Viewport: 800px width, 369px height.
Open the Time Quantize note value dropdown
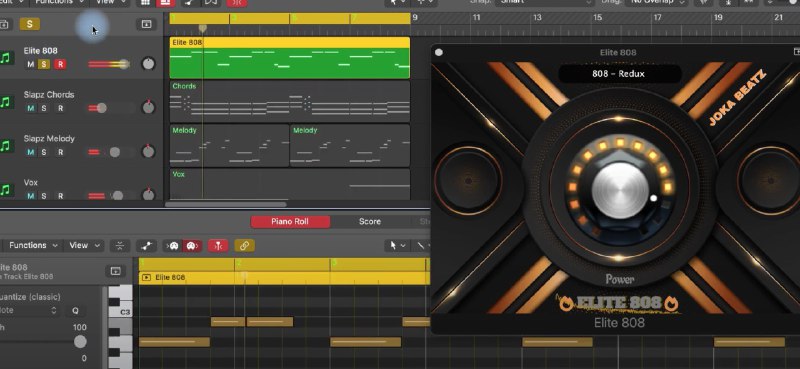29,310
